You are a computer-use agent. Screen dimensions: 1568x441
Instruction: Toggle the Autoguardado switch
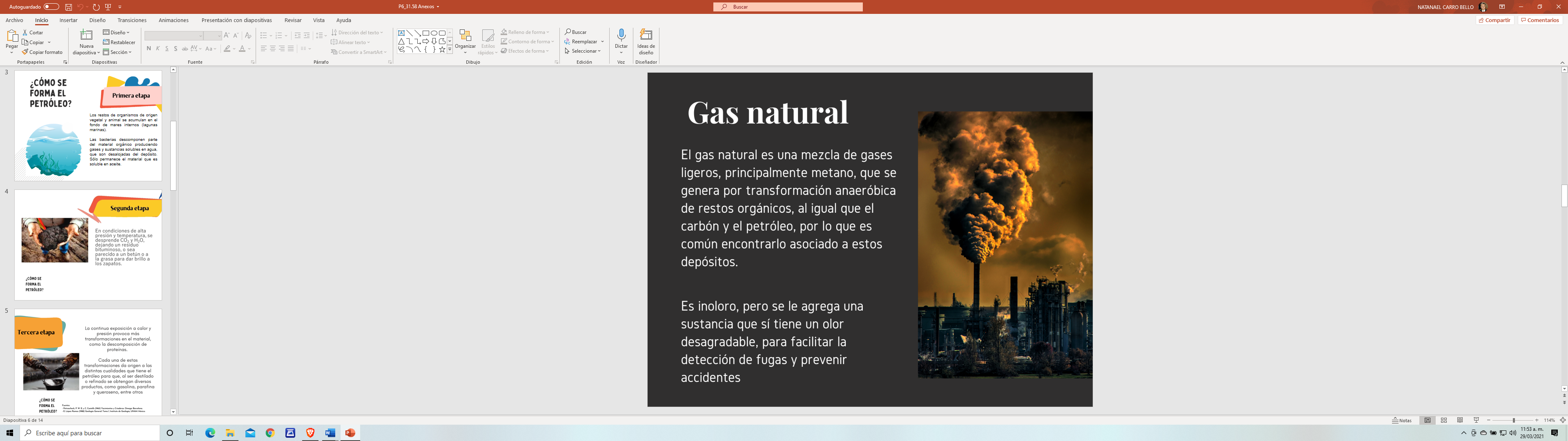(51, 7)
